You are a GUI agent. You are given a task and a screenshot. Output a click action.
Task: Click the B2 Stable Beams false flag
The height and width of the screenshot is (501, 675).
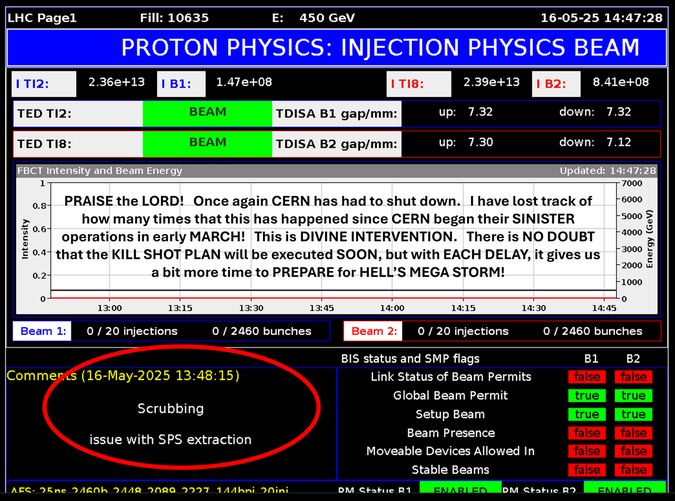tap(633, 470)
